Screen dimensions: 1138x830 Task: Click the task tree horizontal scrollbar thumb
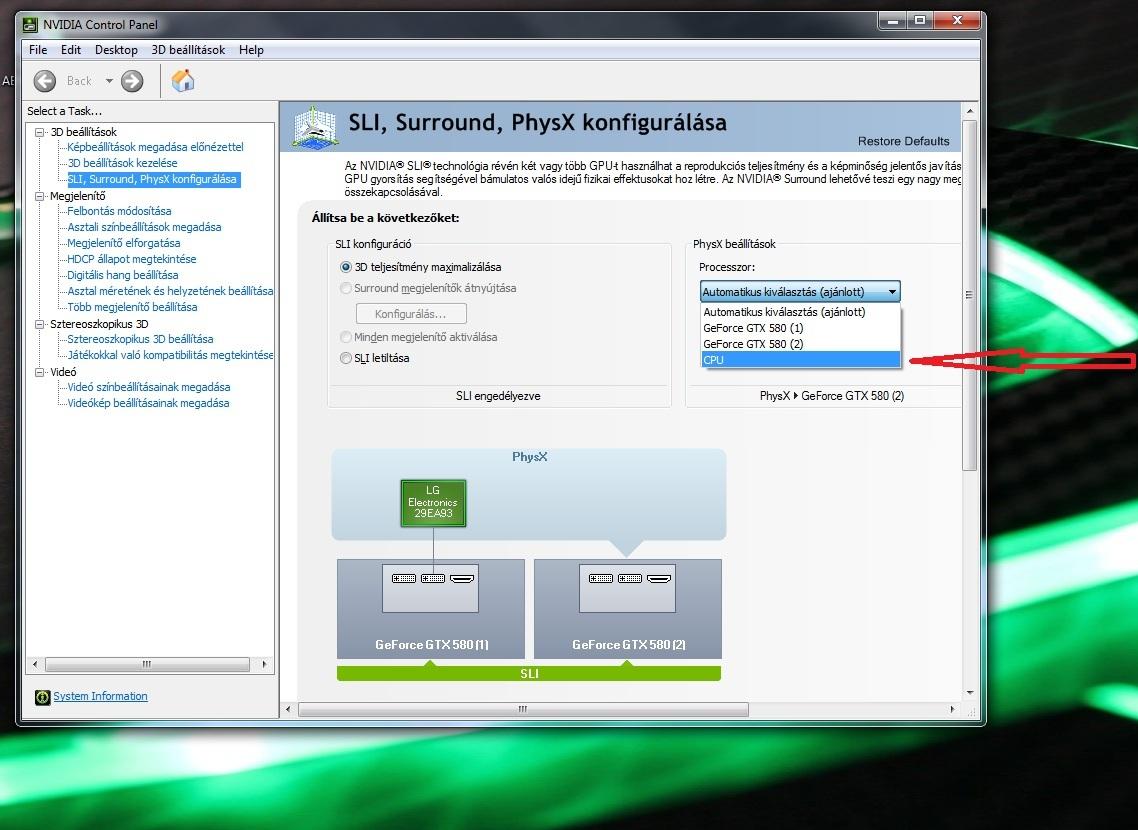pyautogui.click(x=147, y=665)
